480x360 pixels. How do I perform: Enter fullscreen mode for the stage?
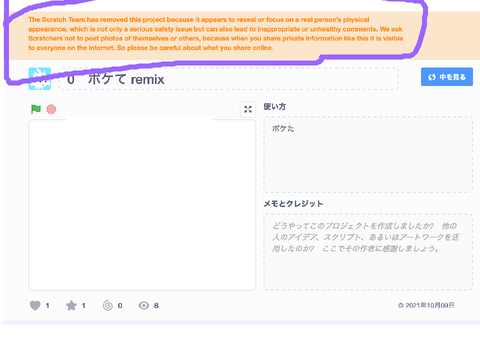coord(248,109)
